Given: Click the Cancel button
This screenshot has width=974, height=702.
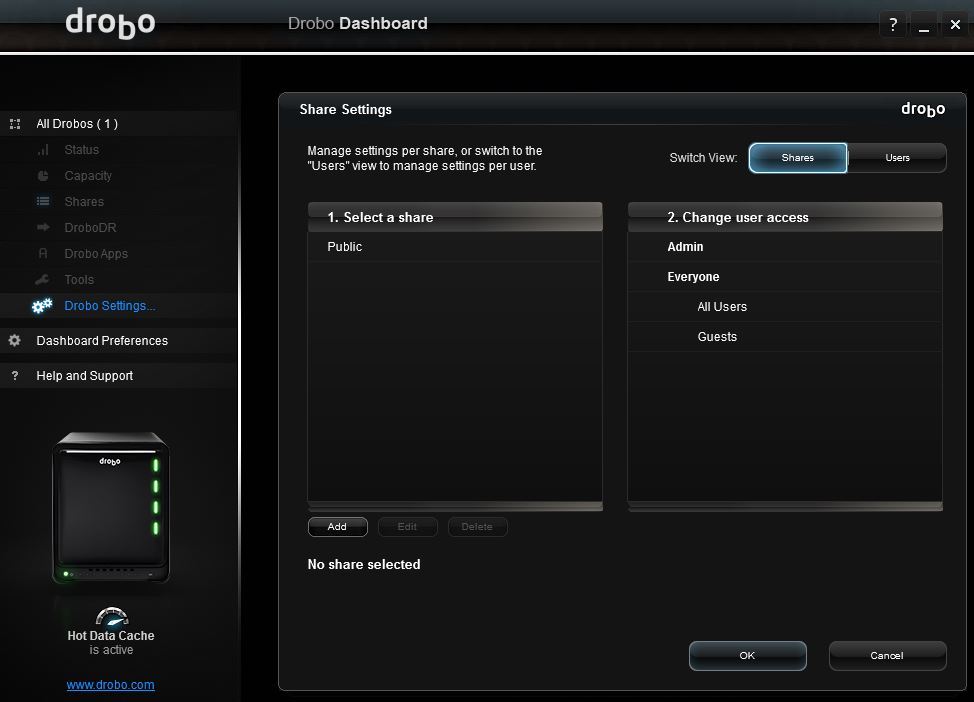Looking at the screenshot, I should [887, 655].
